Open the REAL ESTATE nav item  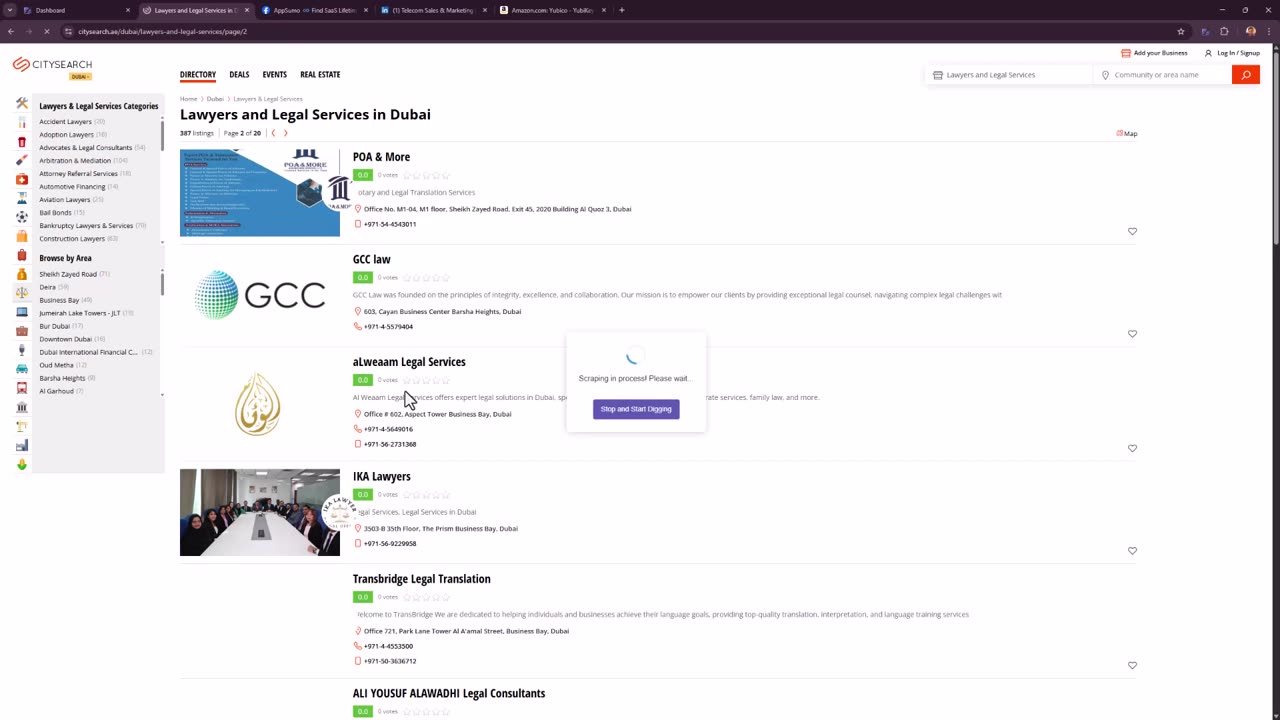(320, 74)
